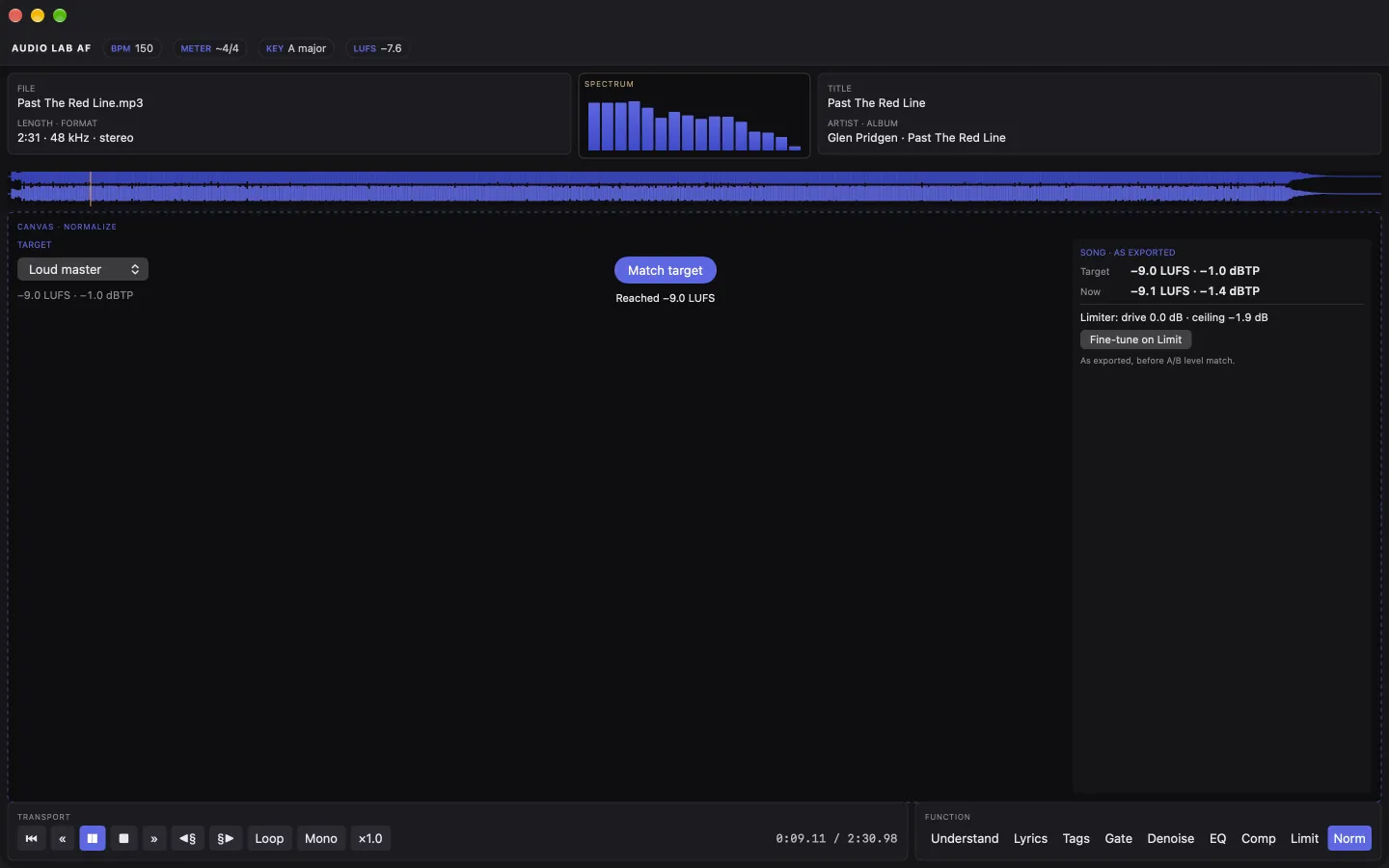This screenshot has height=868, width=1389.
Task: Jump to the next section marker (§▶)
Action: 226,838
